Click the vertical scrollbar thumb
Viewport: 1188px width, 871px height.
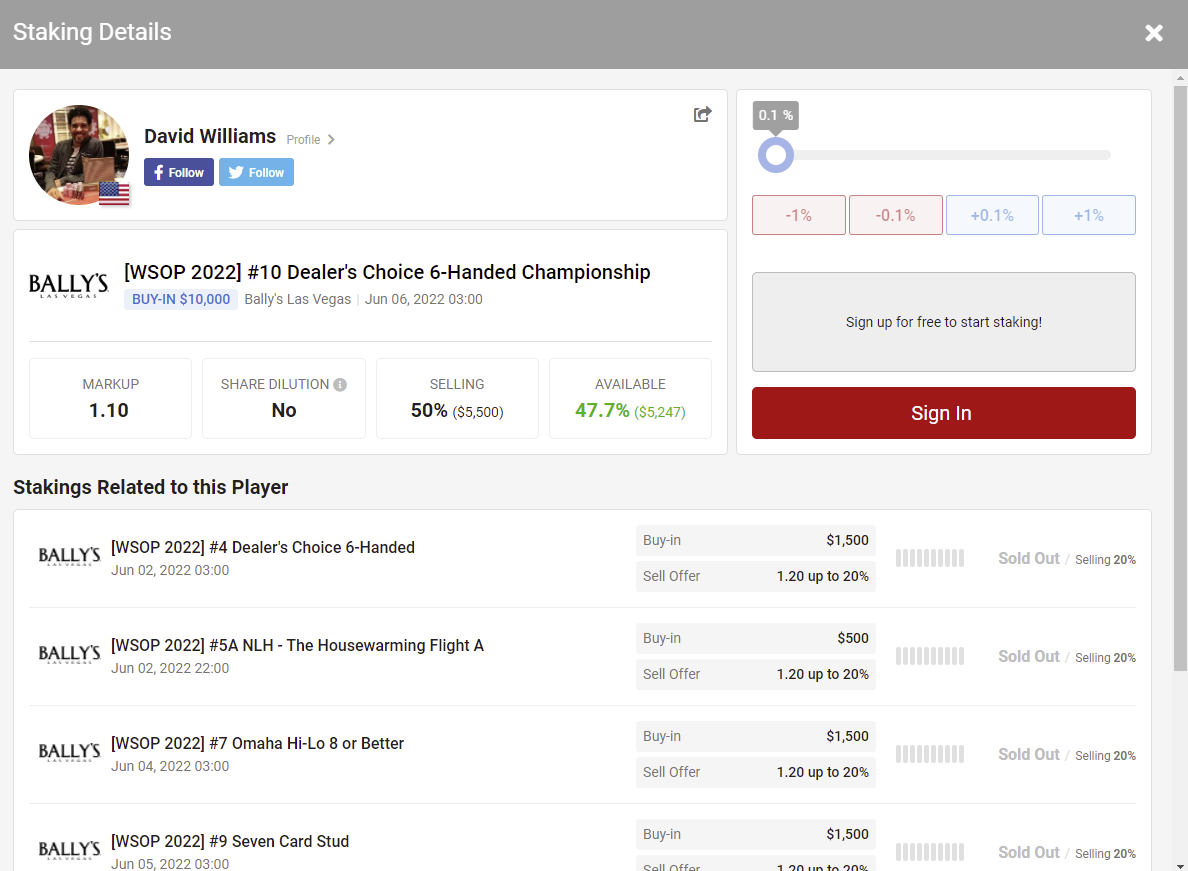tap(1180, 378)
